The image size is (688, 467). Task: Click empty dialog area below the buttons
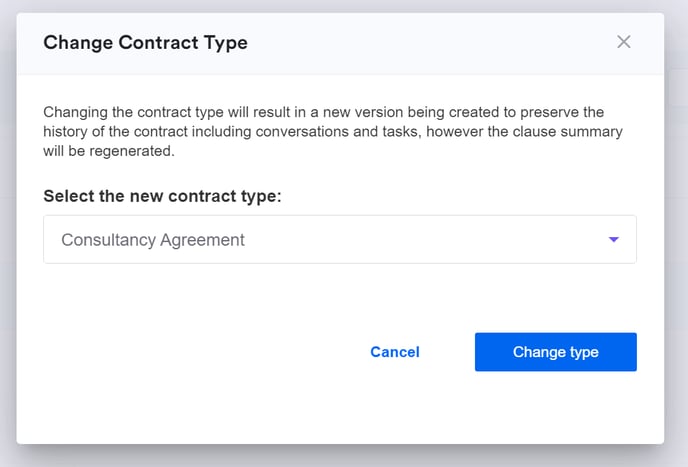pyautogui.click(x=340, y=412)
